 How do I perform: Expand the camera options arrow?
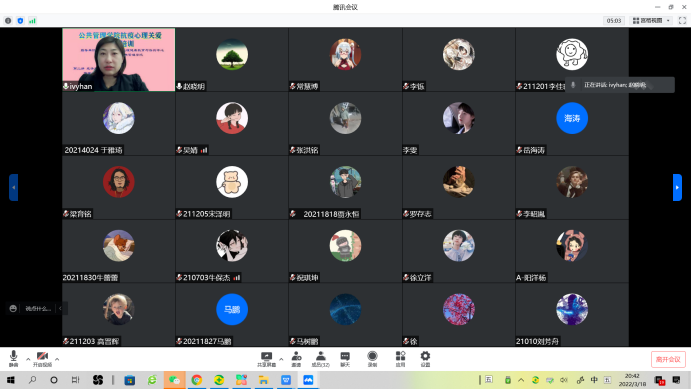(57, 359)
